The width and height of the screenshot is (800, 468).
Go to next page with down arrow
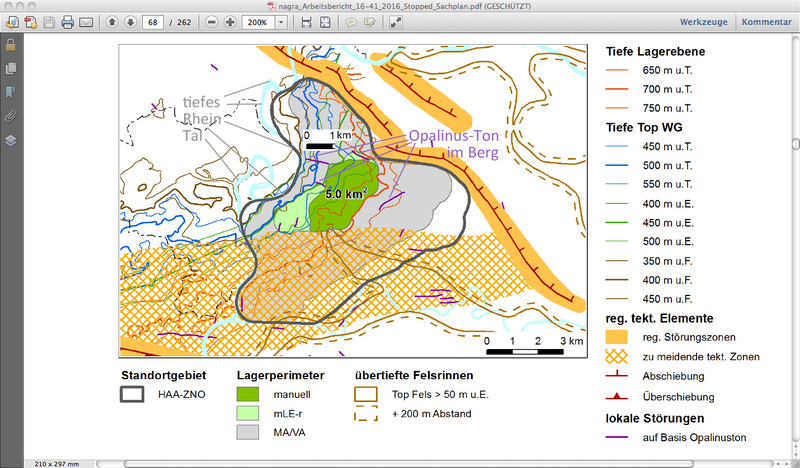(129, 22)
